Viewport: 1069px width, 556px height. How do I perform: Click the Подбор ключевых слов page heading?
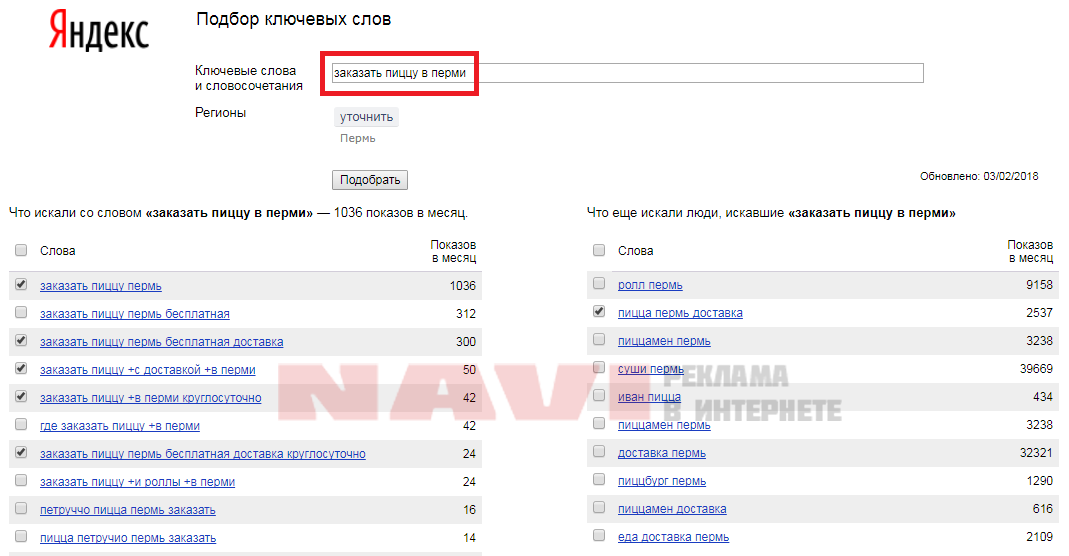pyautogui.click(x=294, y=20)
